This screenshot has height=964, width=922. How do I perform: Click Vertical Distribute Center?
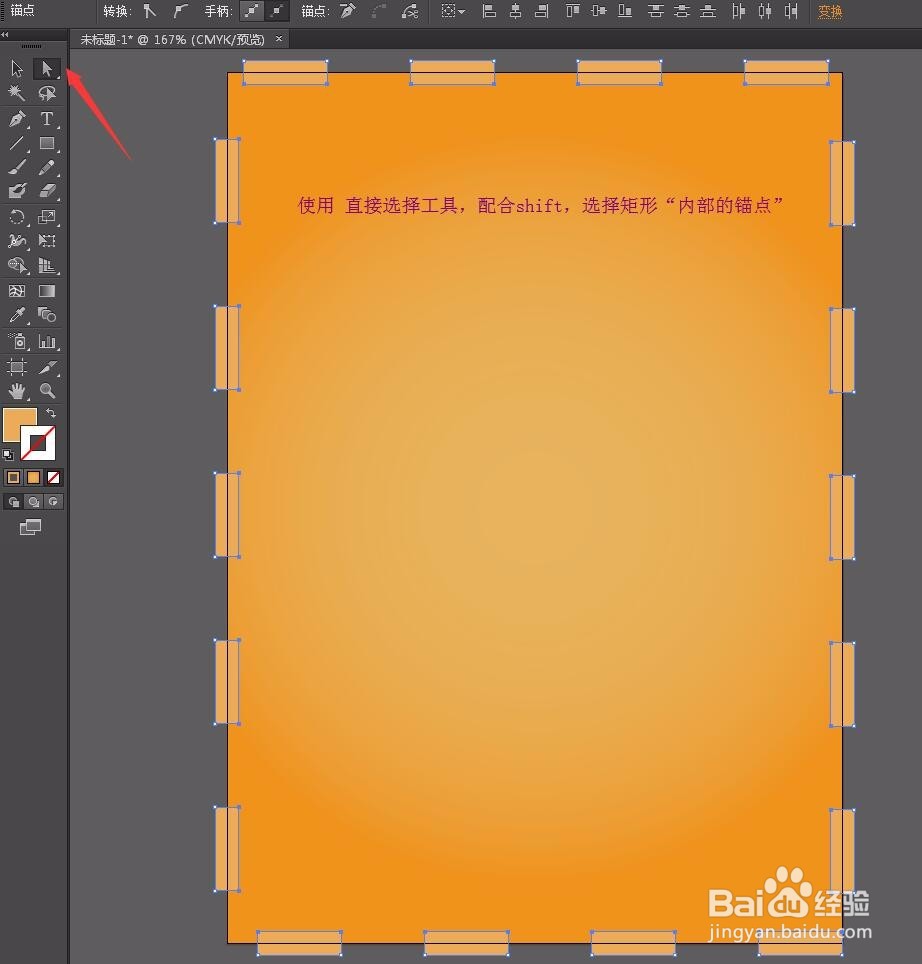(x=682, y=11)
